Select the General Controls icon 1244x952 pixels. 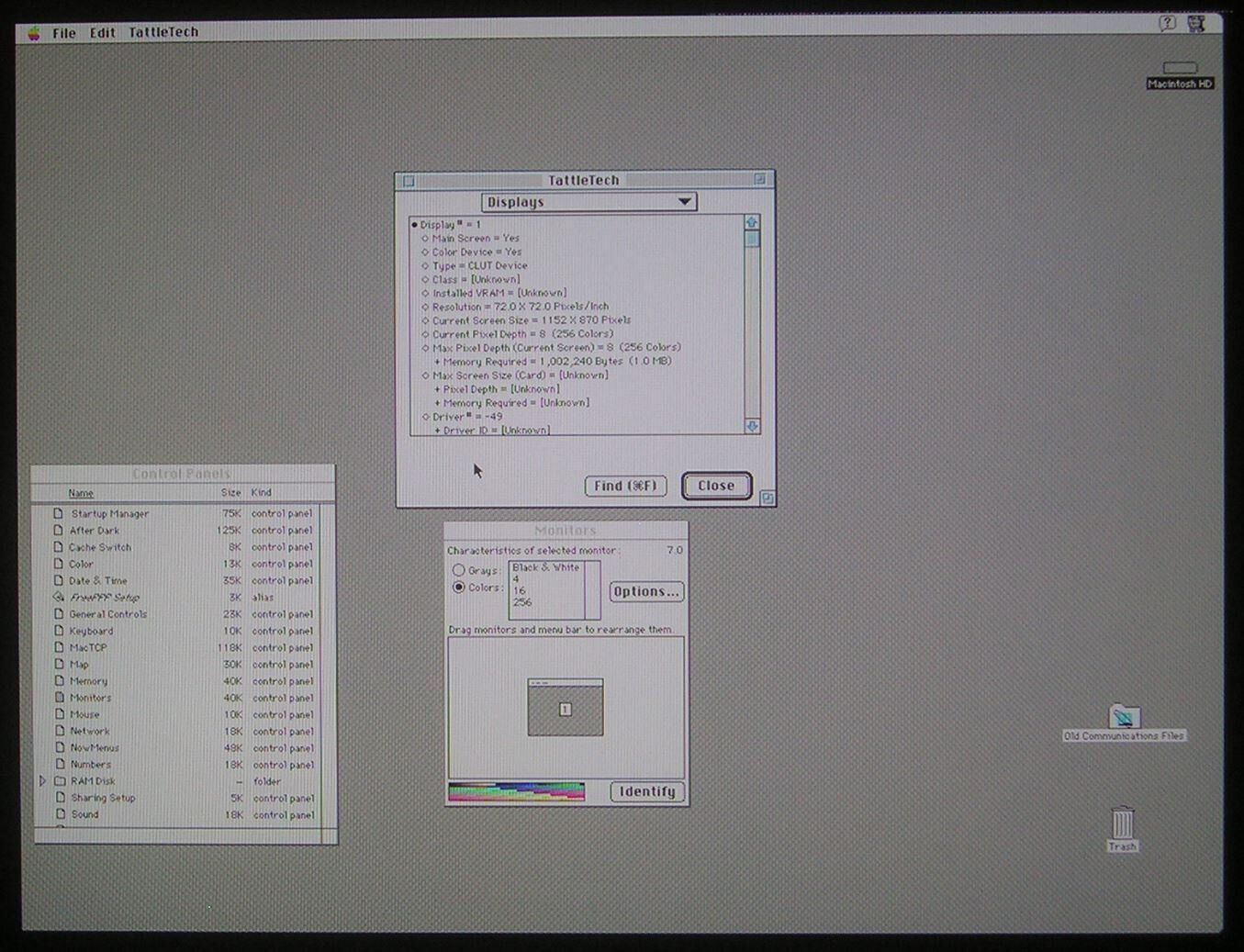(x=59, y=614)
